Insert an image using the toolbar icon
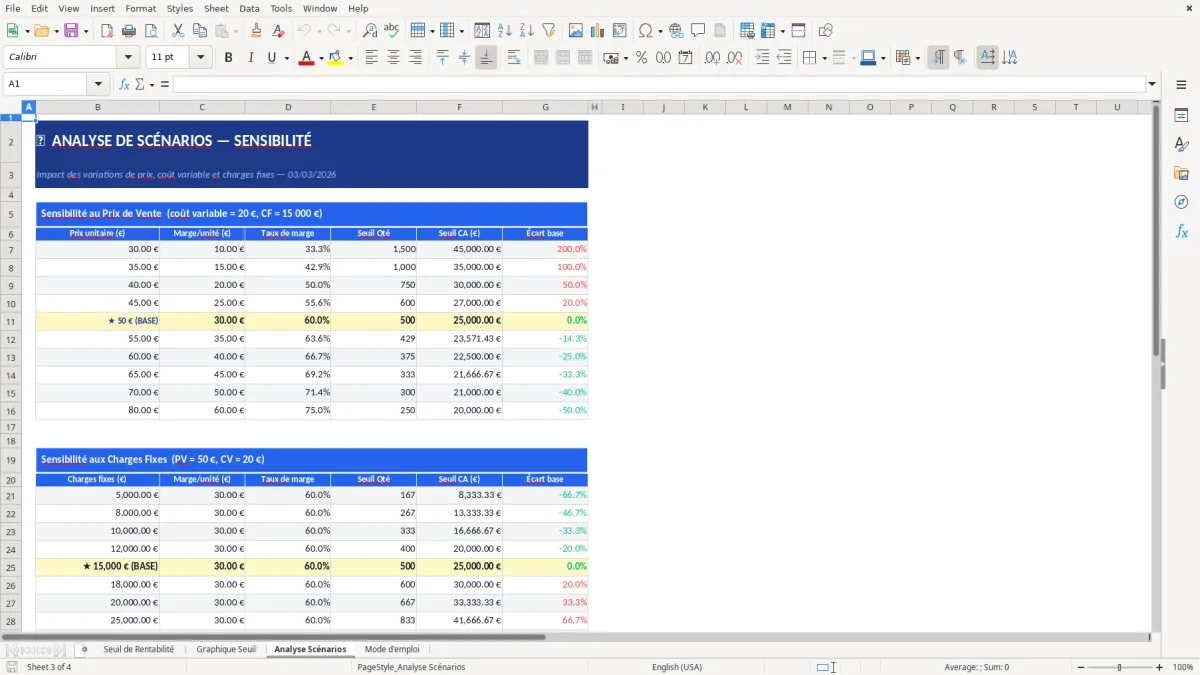 575,30
